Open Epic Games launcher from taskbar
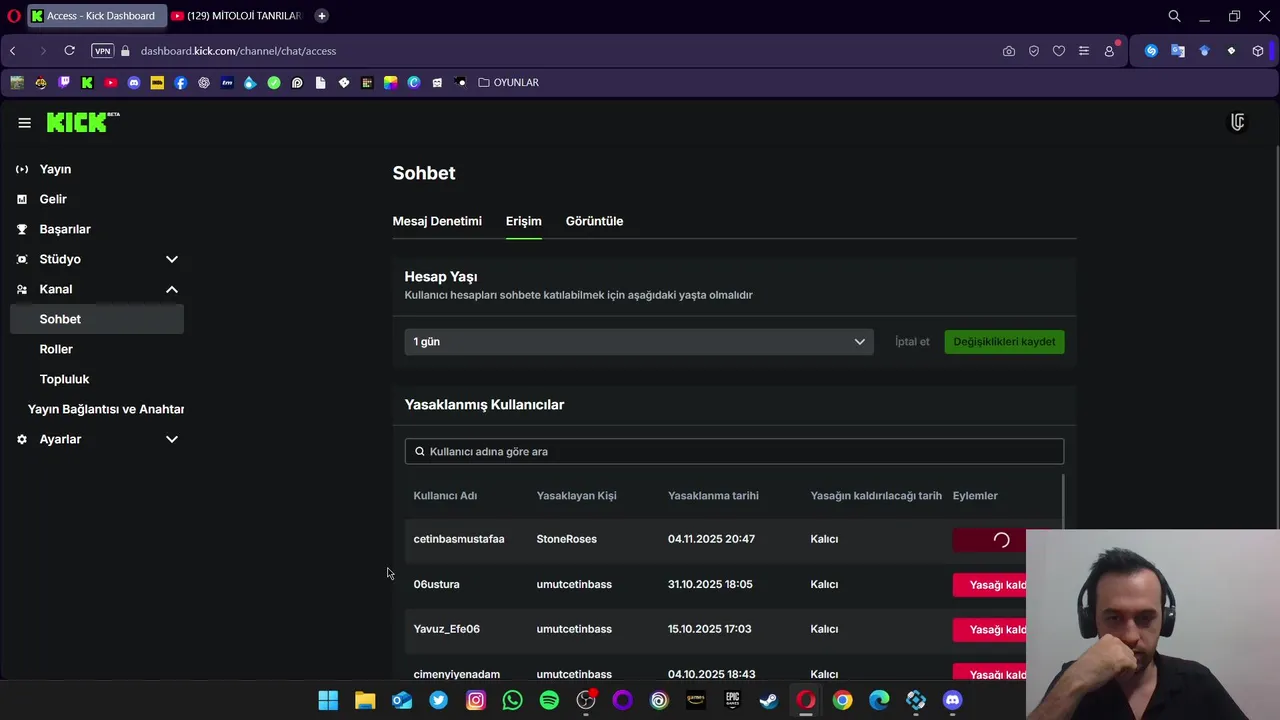 tap(732, 700)
